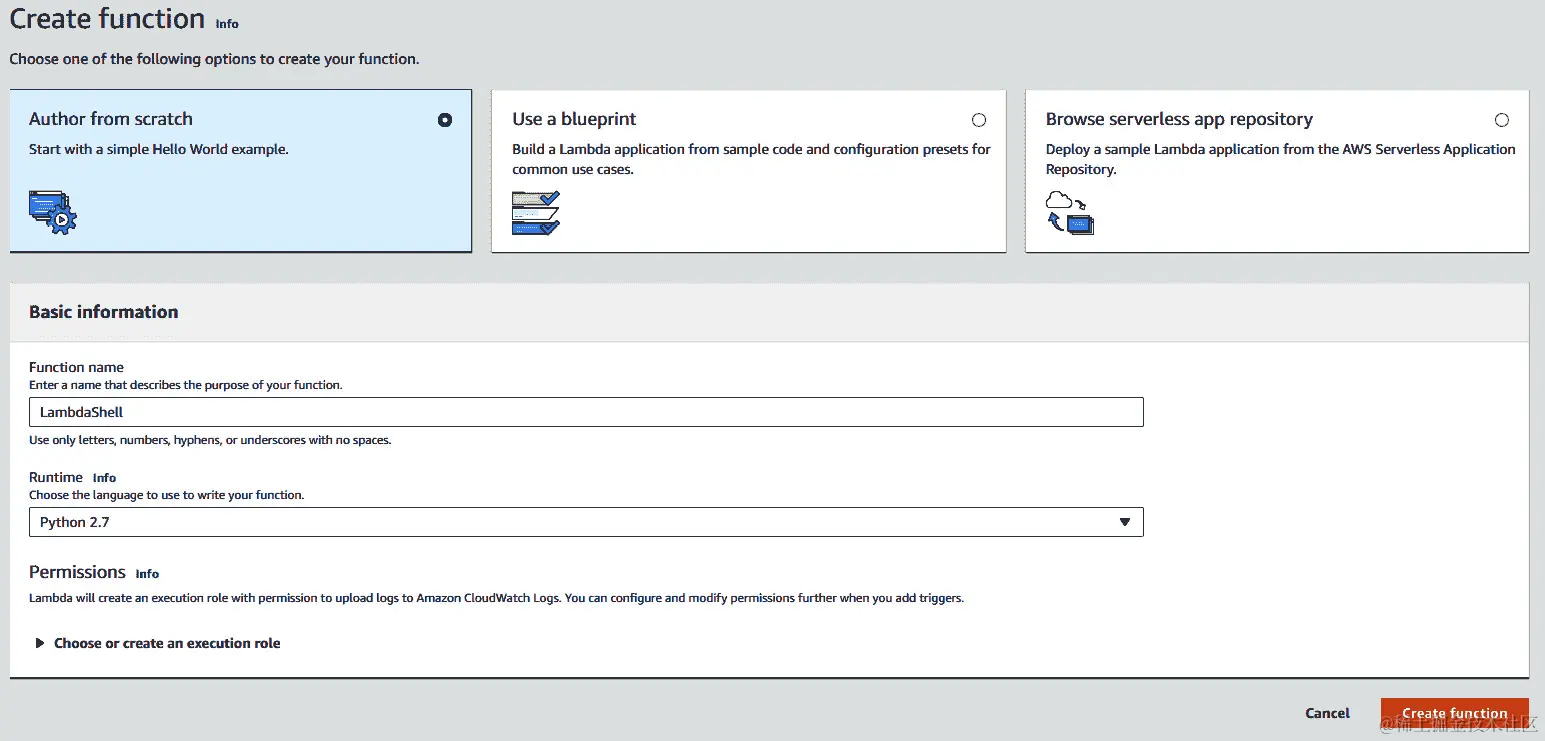This screenshot has height=741, width=1545.
Task: Click the serverless repository cloud icon
Action: pyautogui.click(x=1070, y=212)
